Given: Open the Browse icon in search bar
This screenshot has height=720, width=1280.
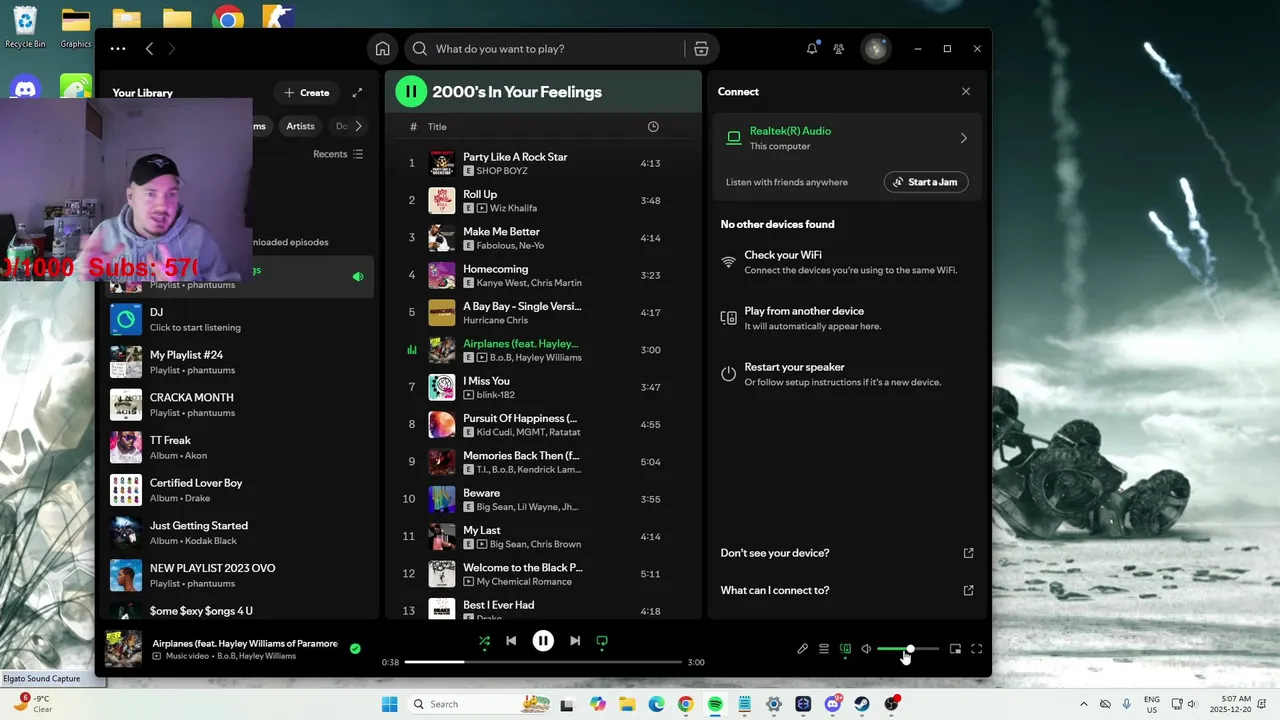Looking at the screenshot, I should [x=701, y=48].
